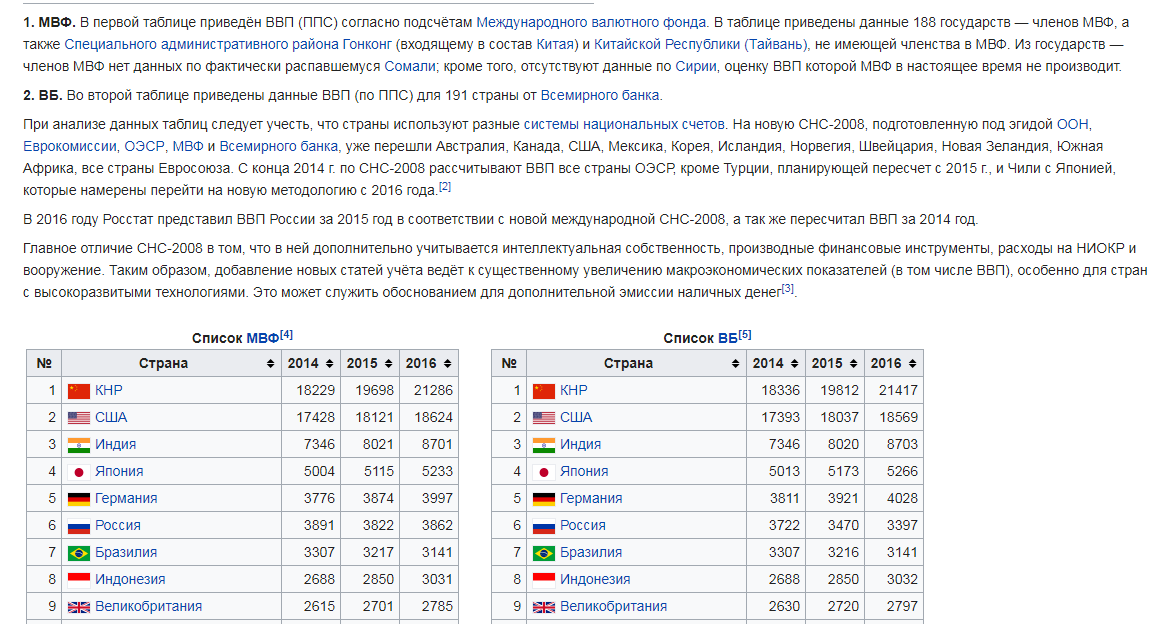Sort IMF table by 2016 column
Image resolution: width=1169 pixels, height=624 pixels.
tap(429, 363)
